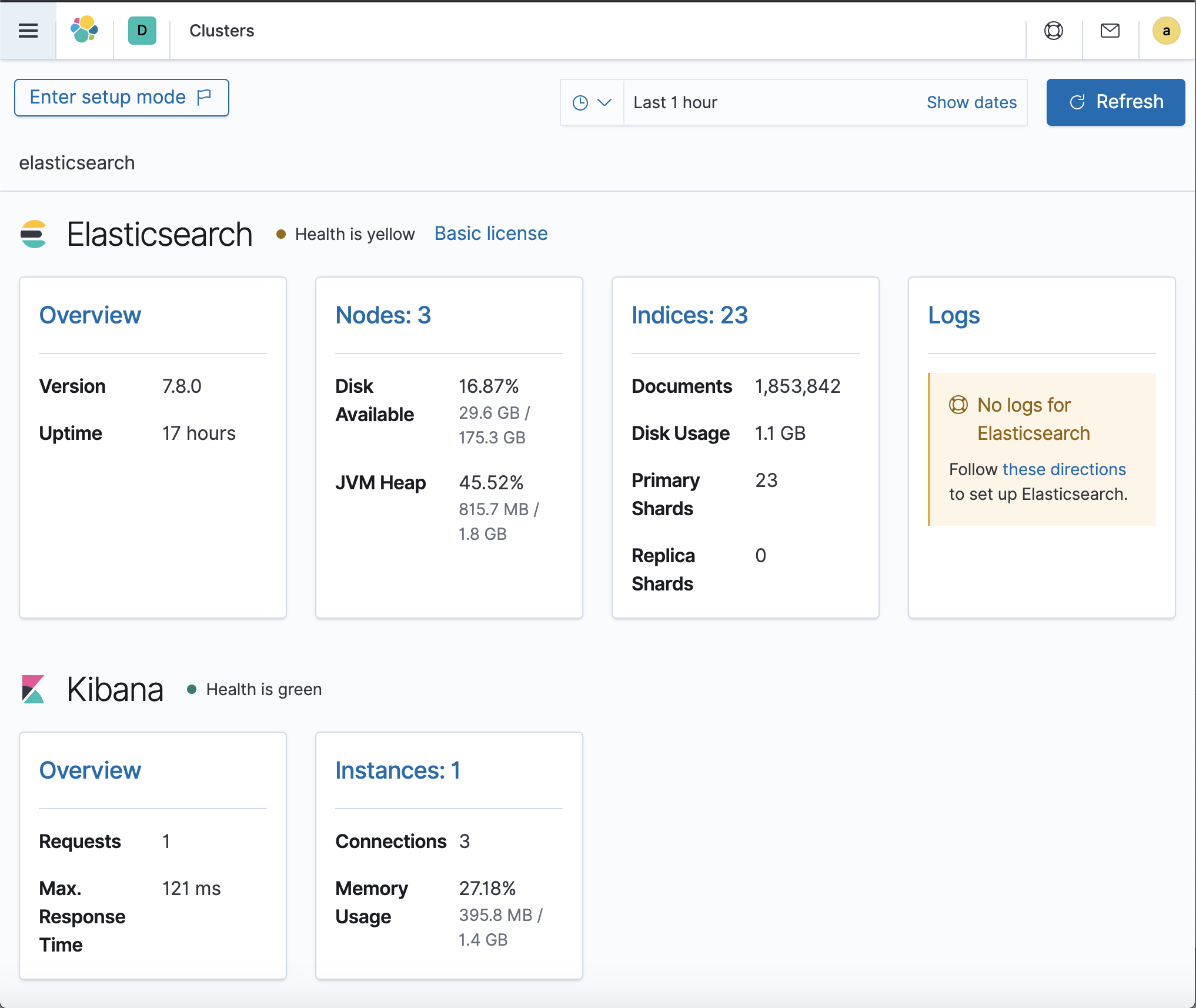Click the Primary Shards label
1196x1008 pixels.
point(666,495)
